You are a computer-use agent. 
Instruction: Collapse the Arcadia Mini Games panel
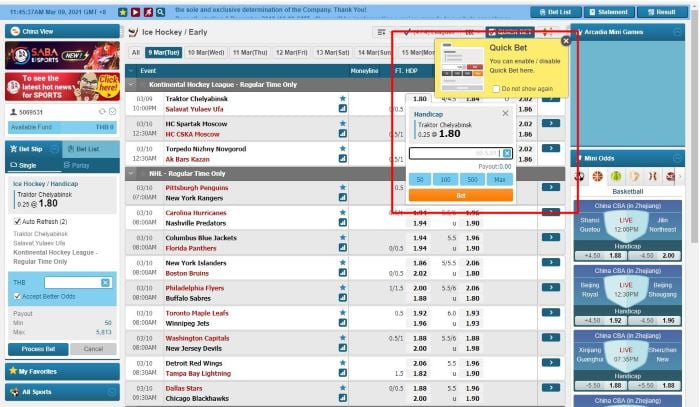(677, 32)
